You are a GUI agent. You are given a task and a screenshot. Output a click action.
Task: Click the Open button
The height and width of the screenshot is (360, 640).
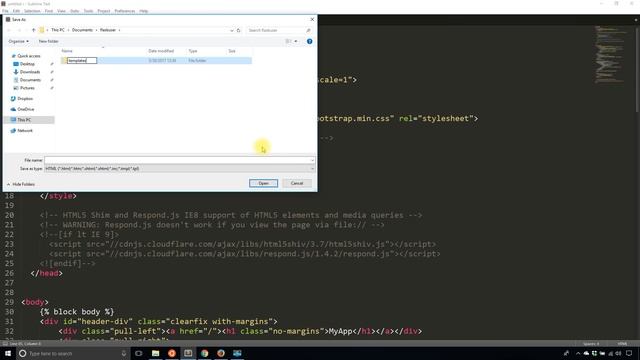[x=263, y=183]
